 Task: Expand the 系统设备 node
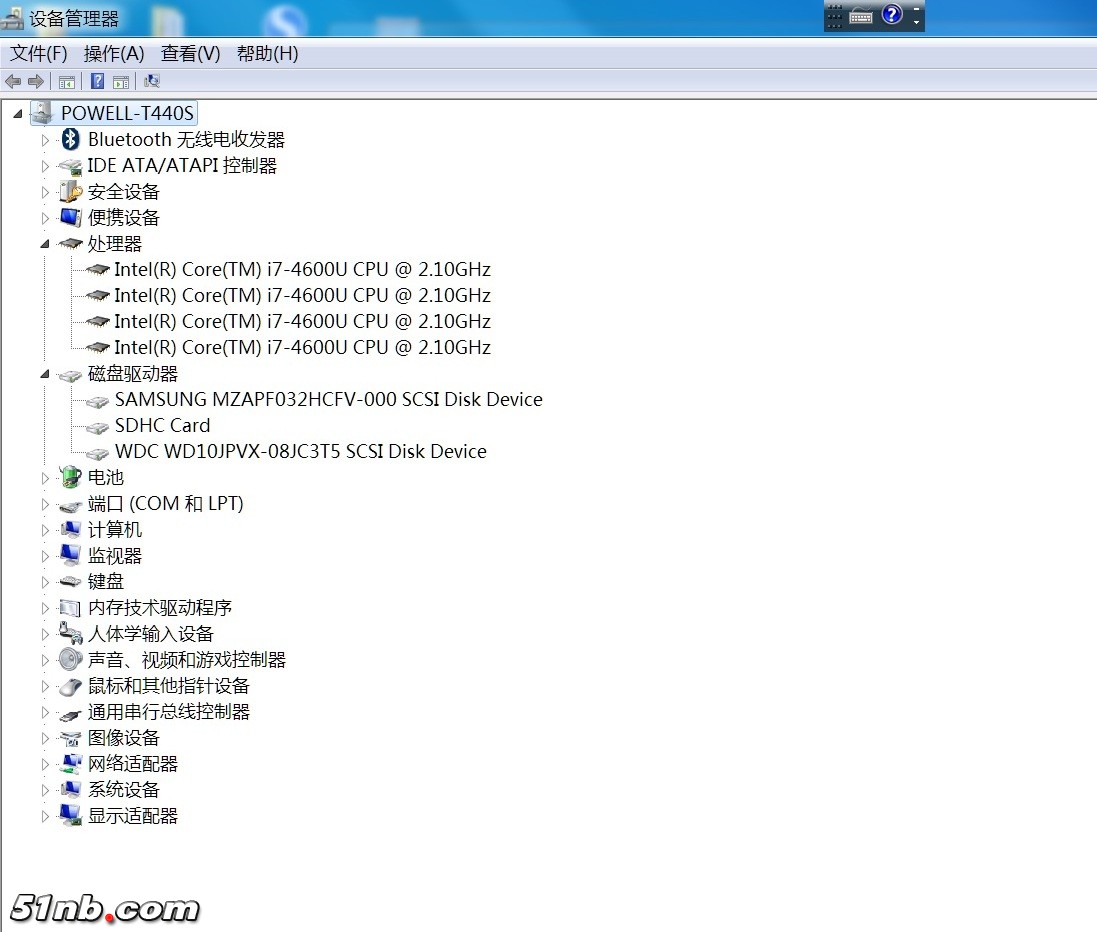(x=45, y=790)
